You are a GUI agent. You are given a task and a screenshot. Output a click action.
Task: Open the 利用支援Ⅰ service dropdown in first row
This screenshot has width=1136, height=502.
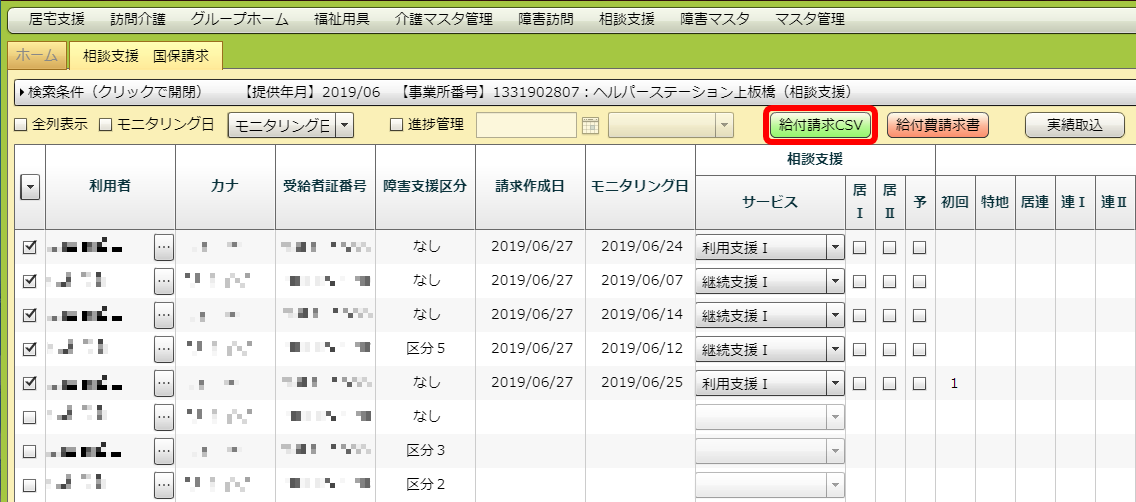(835, 247)
